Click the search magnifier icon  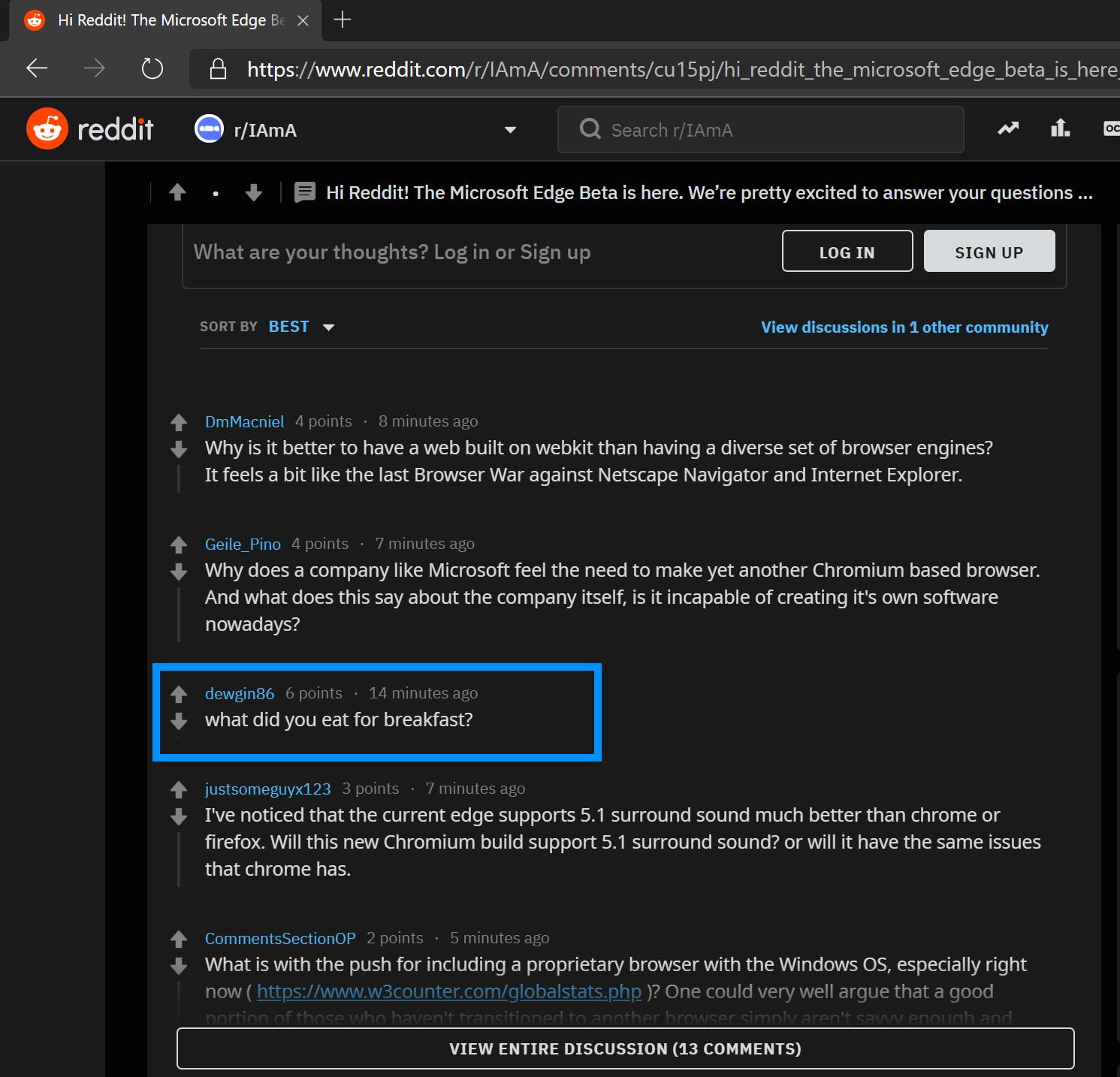590,129
